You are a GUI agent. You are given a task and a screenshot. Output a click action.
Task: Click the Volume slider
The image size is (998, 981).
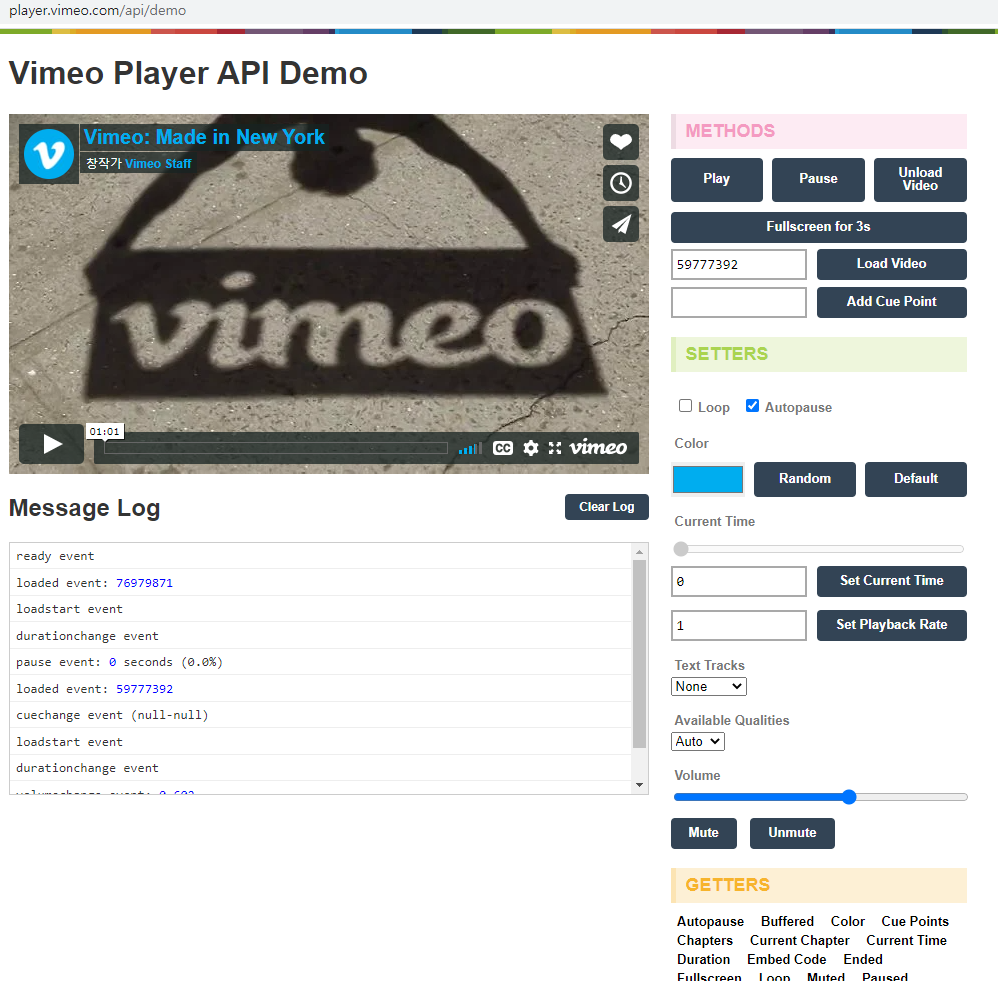point(820,797)
